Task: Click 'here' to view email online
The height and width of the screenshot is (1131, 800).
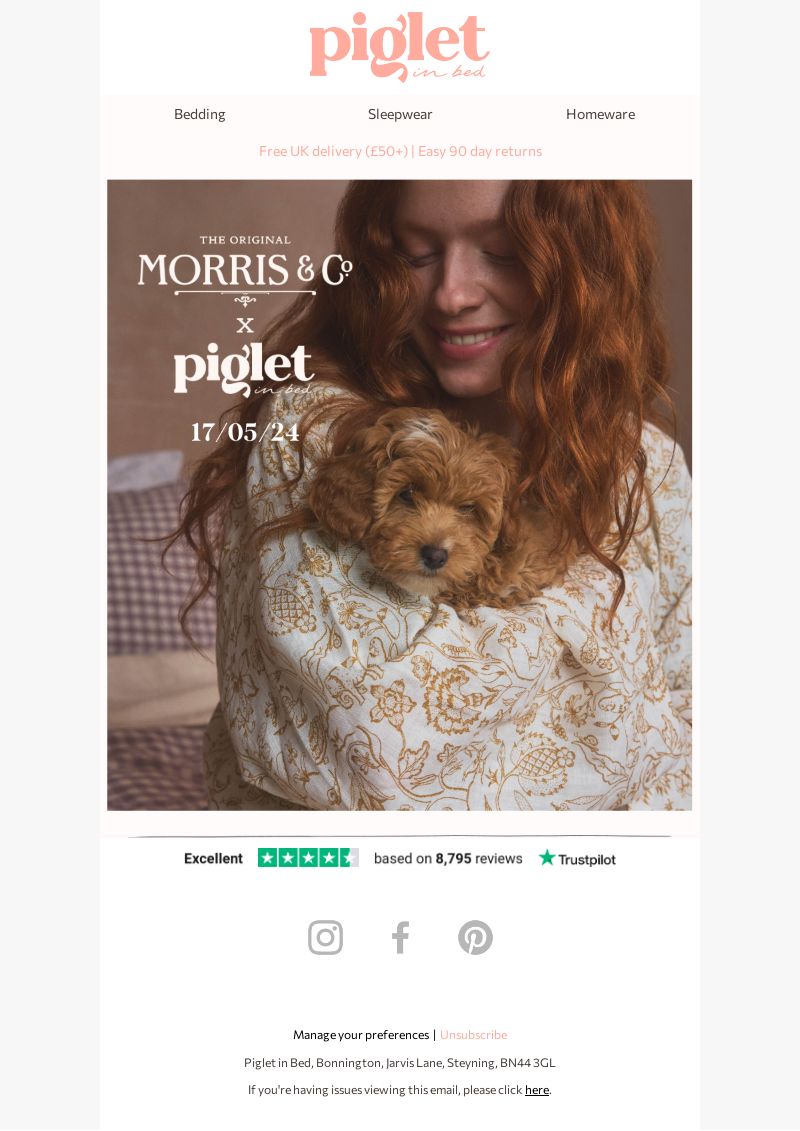Action: (537, 1090)
